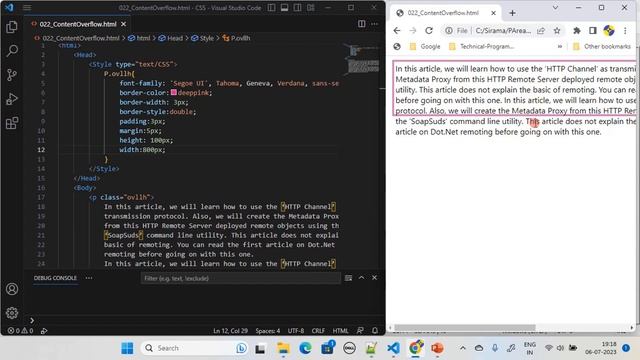The image size is (640, 360).
Task: Close the 022_ContentOverflow.html editor tab
Action: (123, 24)
